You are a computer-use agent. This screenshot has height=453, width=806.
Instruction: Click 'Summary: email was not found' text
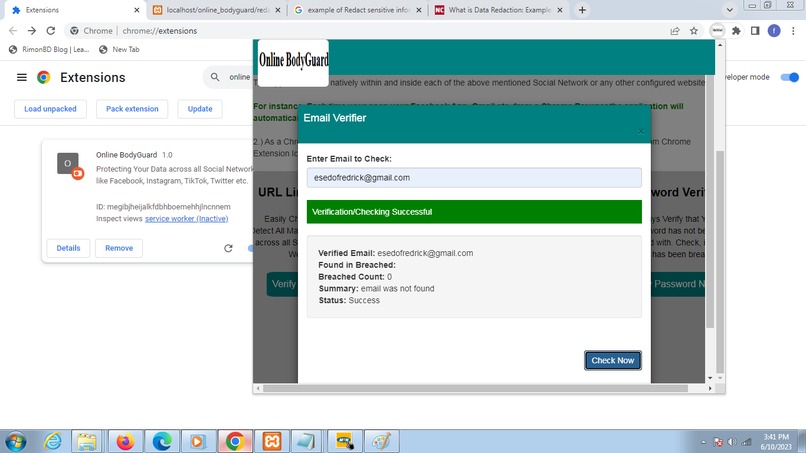(376, 288)
